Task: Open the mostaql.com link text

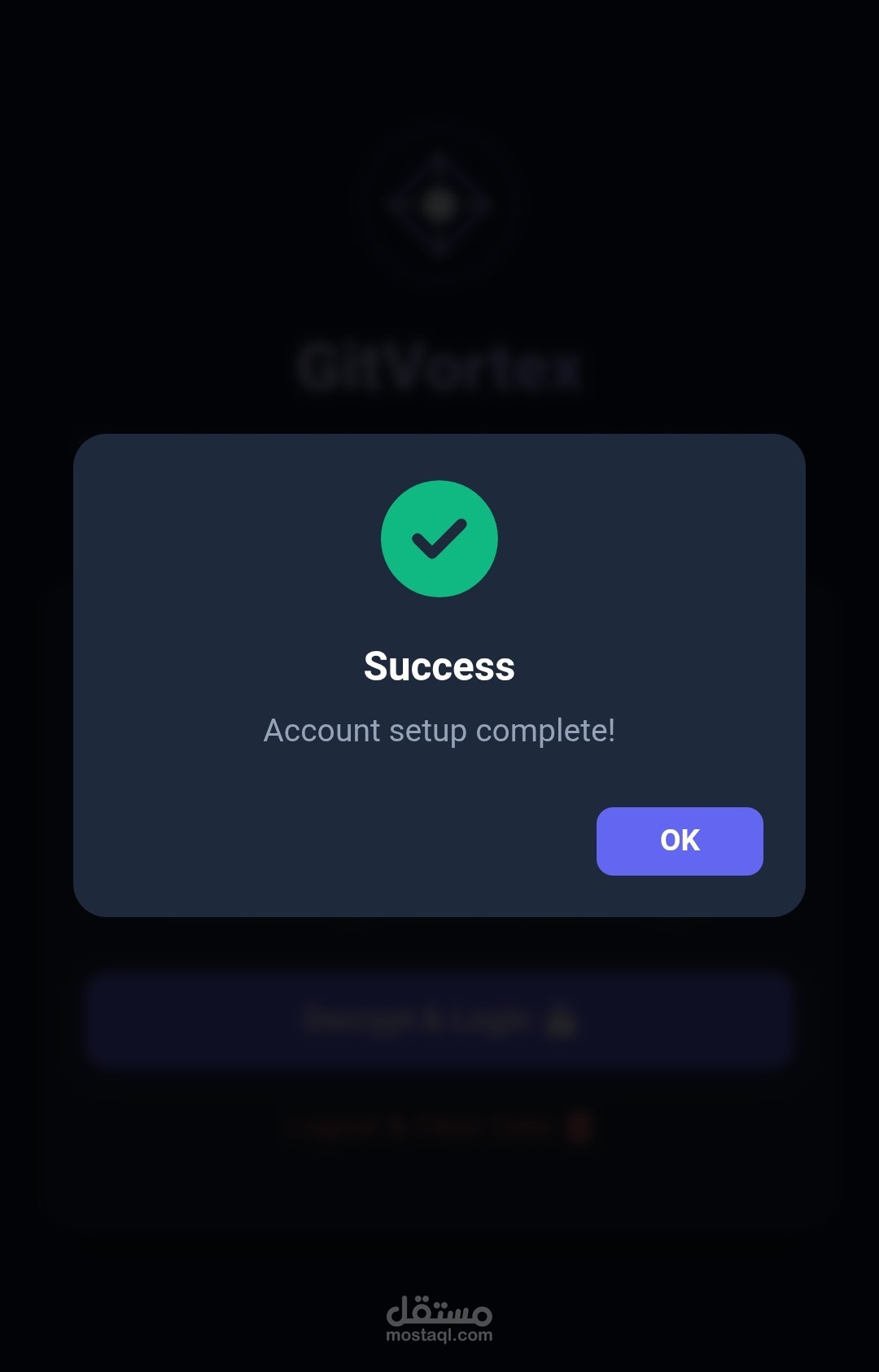Action: tap(439, 1335)
